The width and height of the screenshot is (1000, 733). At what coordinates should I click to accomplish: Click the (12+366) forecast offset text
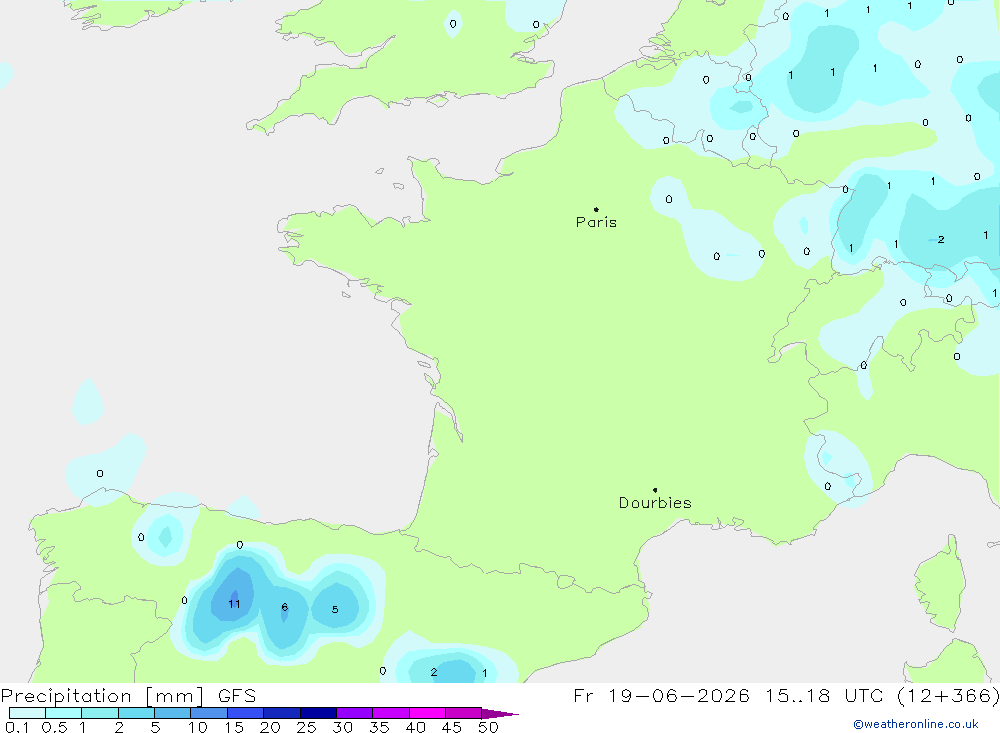point(949,695)
